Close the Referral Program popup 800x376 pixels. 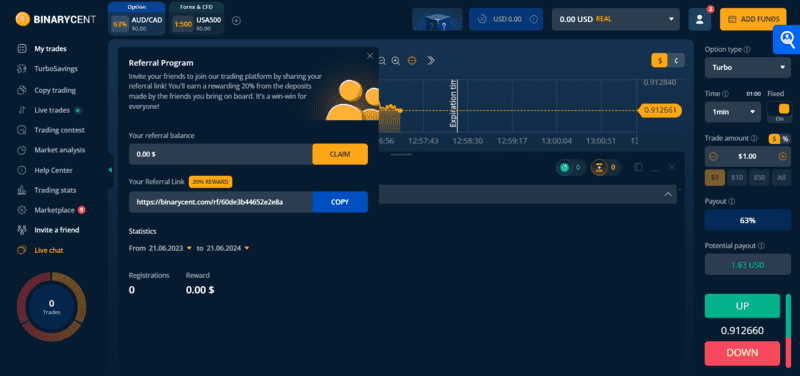click(370, 56)
